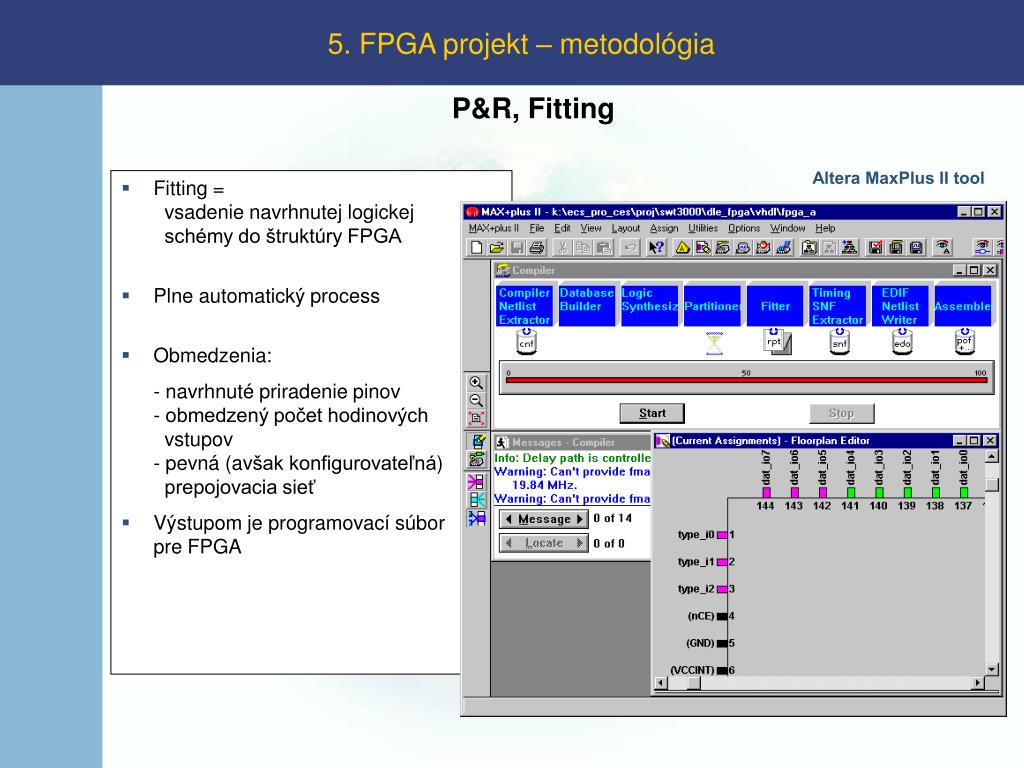Click the save-and-check red checkmark icon

point(876,248)
